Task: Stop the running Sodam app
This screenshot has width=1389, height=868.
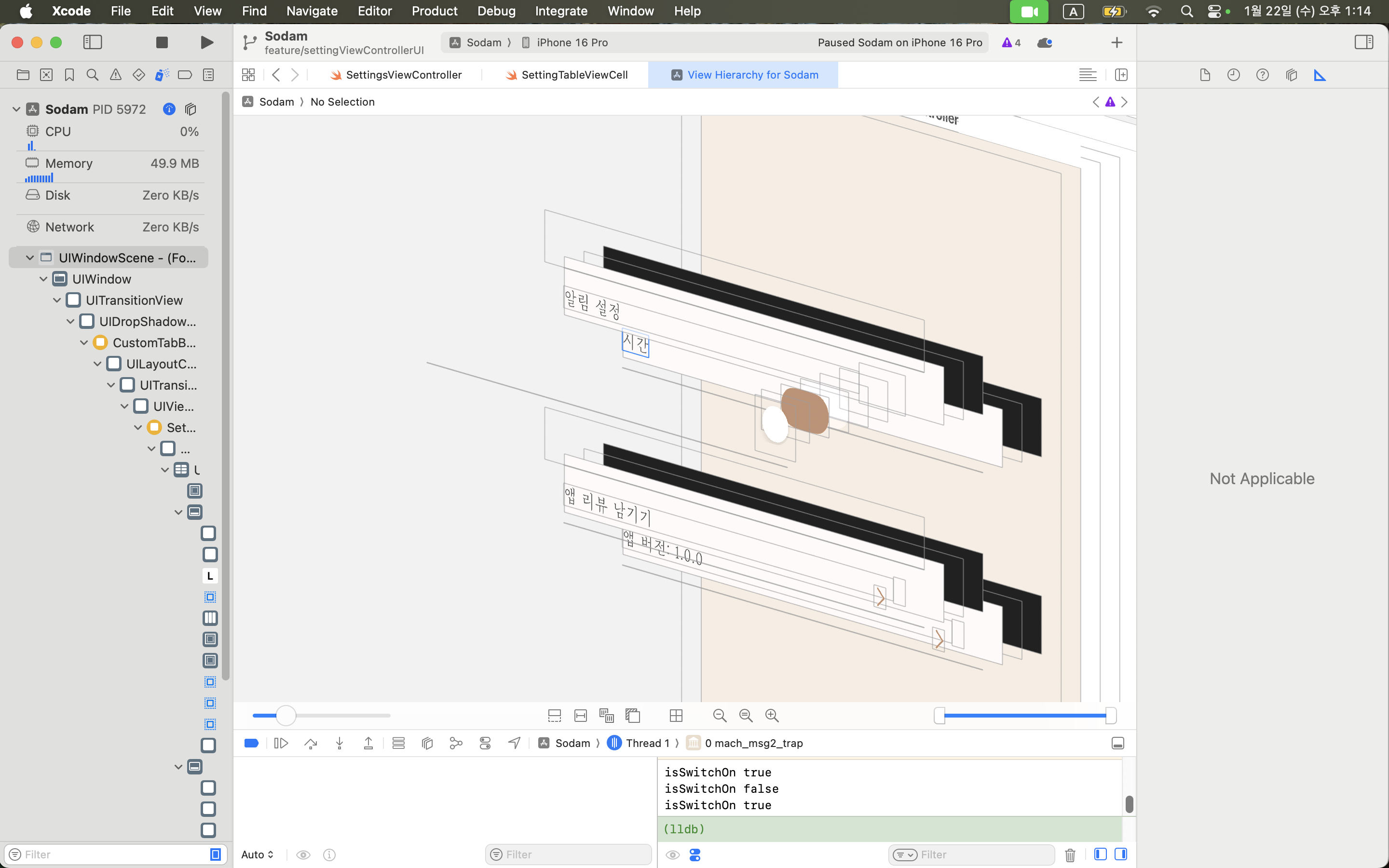Action: 162,42
